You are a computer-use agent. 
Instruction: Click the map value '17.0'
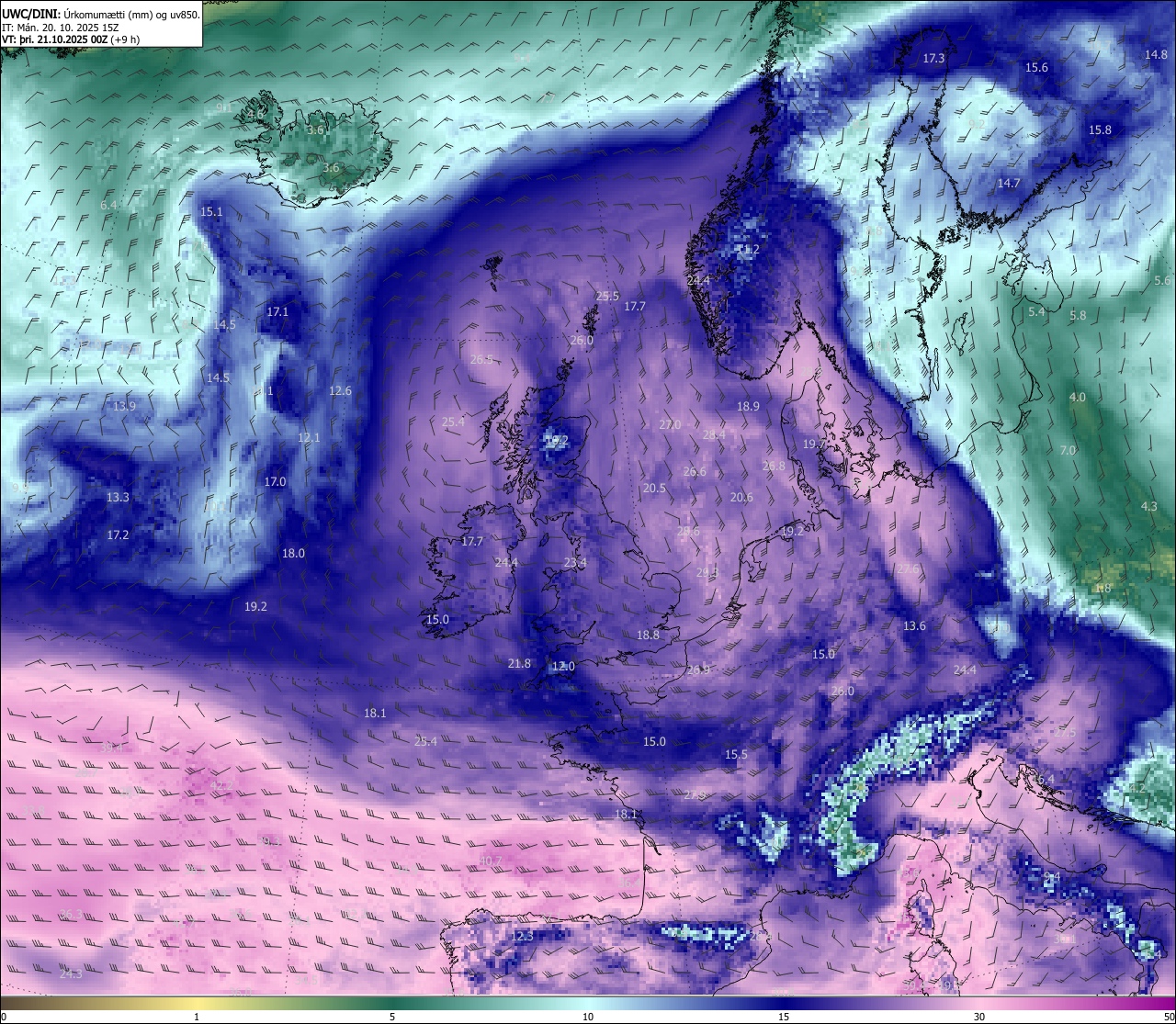275,481
